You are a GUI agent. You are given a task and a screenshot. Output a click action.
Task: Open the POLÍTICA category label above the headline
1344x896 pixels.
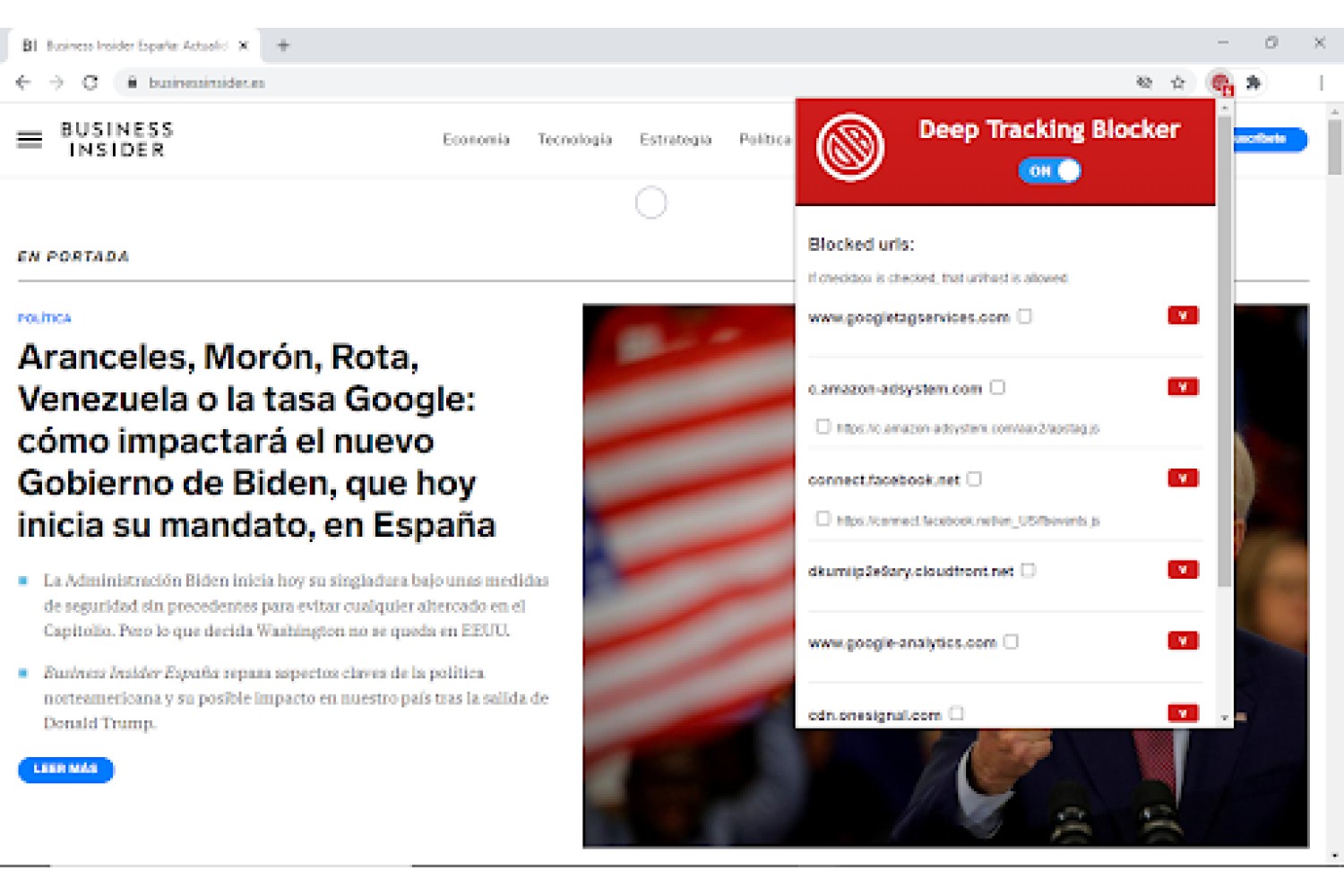pyautogui.click(x=45, y=318)
